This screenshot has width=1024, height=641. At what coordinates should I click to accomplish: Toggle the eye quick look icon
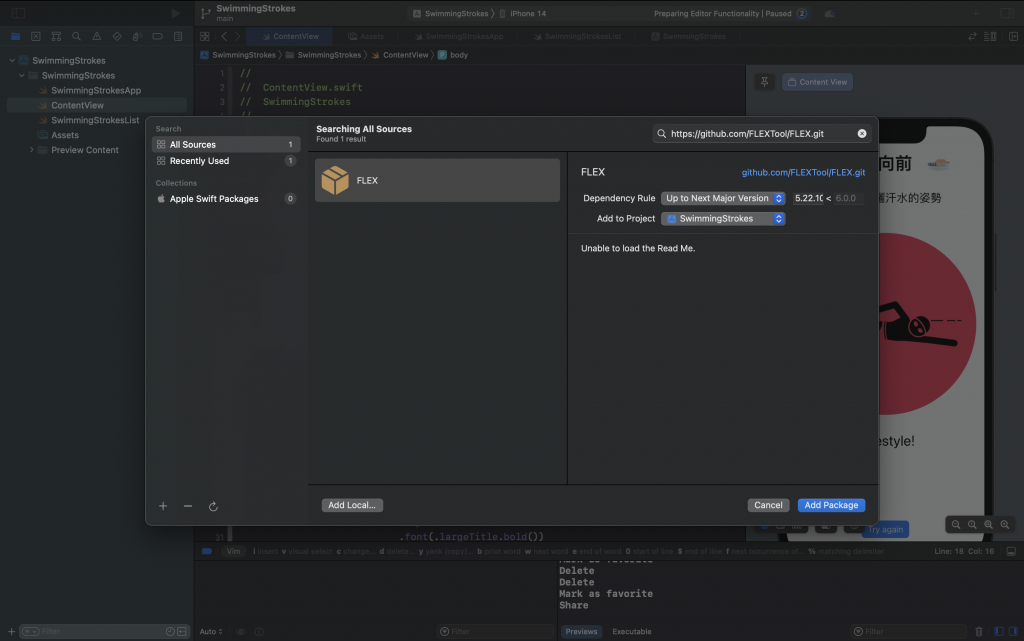240,631
